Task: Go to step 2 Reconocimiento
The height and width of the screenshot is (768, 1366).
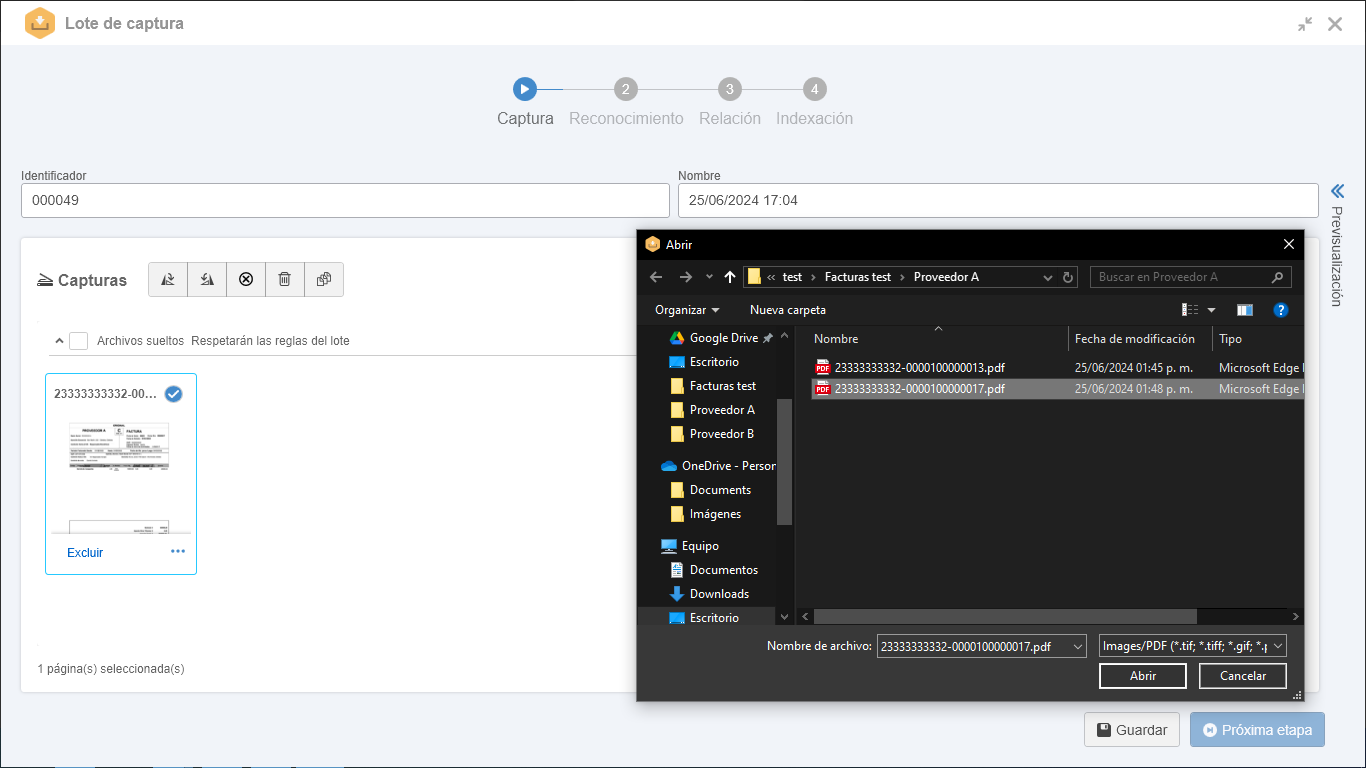Action: click(626, 90)
